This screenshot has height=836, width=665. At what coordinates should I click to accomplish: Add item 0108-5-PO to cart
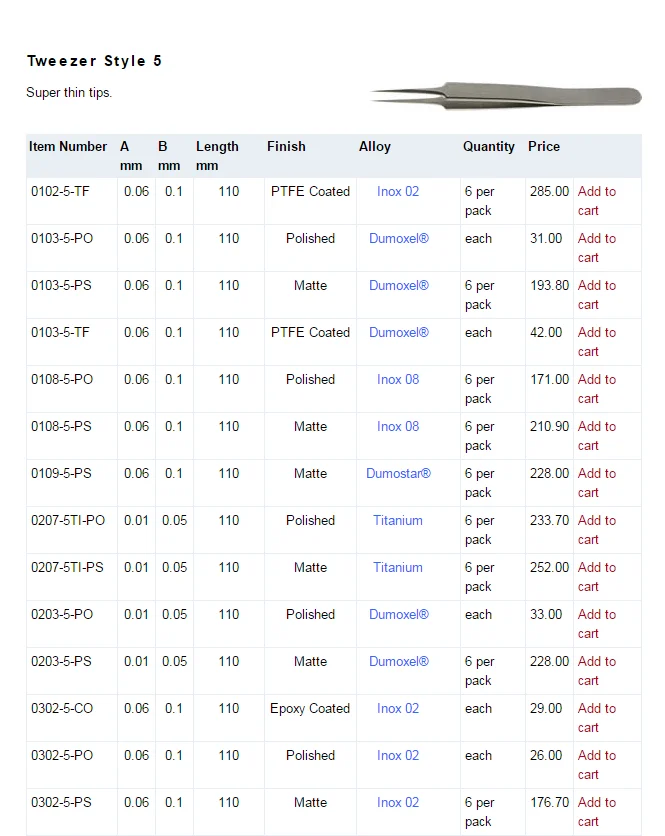(x=596, y=389)
